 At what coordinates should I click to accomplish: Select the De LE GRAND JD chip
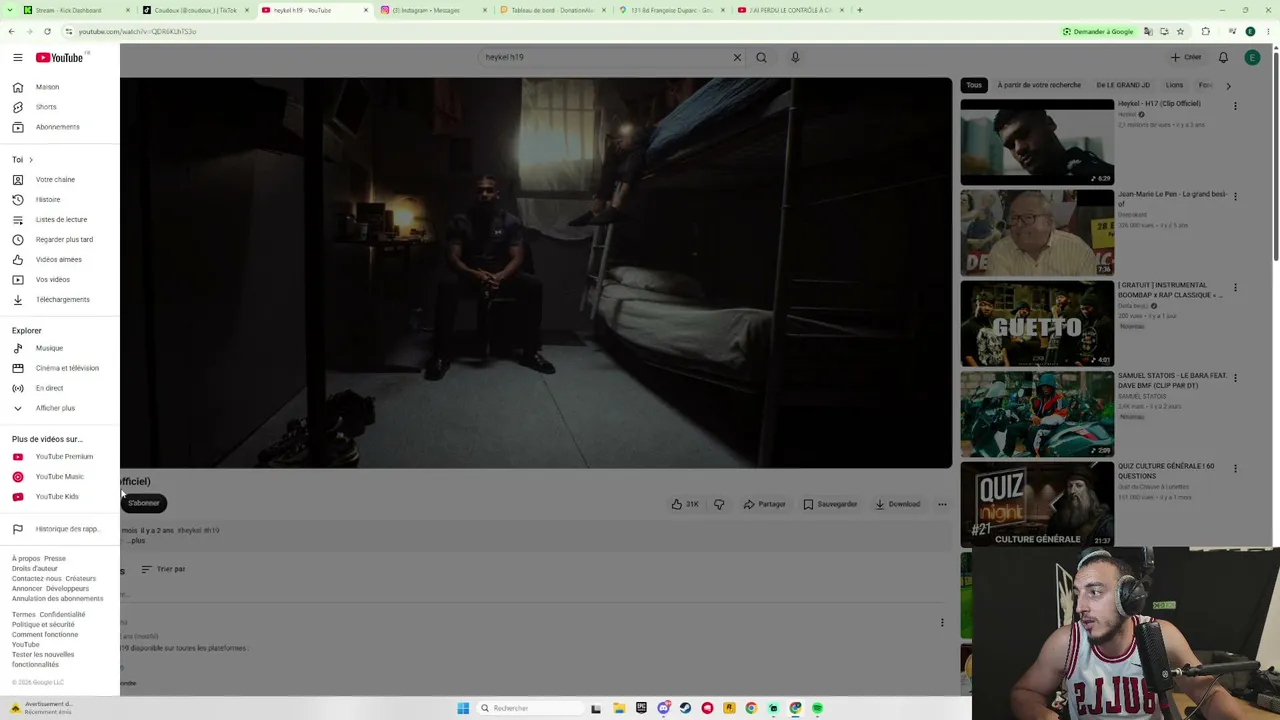pyautogui.click(x=1123, y=85)
